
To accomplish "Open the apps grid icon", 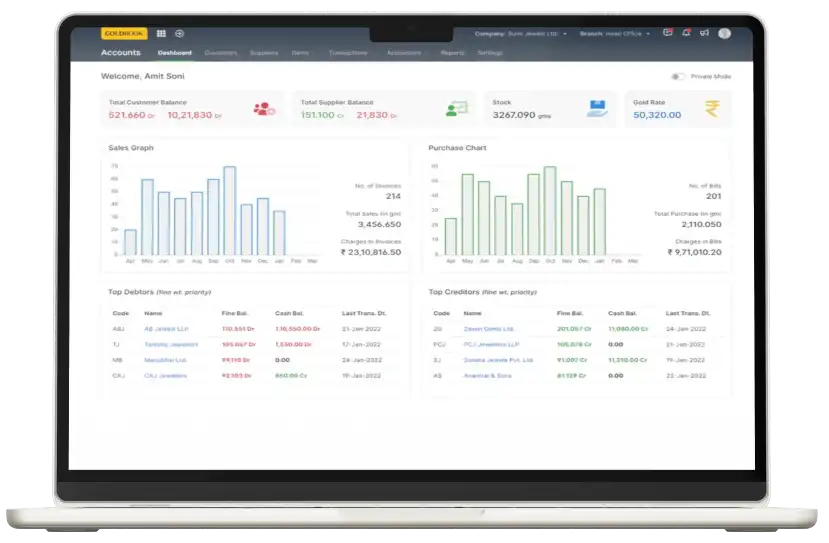I will click(161, 33).
